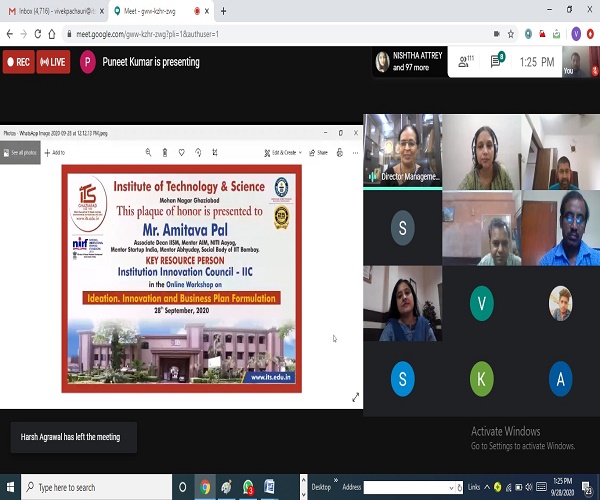The width and height of the screenshot is (600, 500).
Task: Open the Action Center notifications icon
Action: coord(587,487)
